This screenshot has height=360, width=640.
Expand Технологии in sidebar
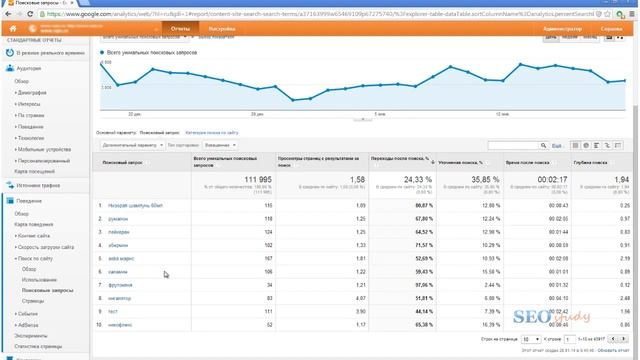pos(30,138)
